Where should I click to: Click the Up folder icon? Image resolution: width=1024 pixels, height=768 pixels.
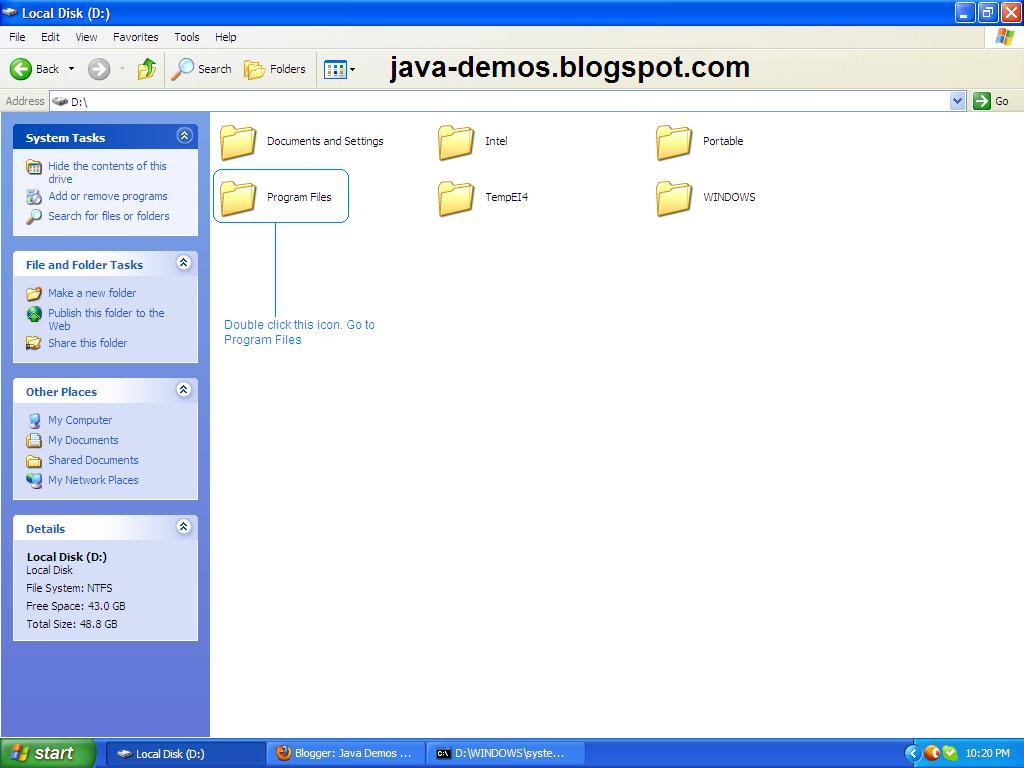[x=146, y=69]
